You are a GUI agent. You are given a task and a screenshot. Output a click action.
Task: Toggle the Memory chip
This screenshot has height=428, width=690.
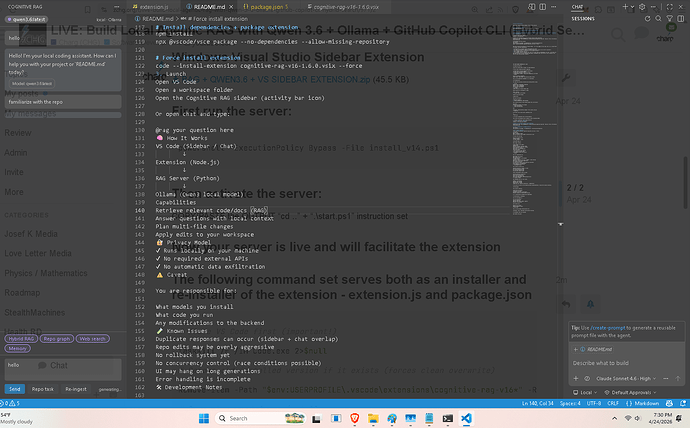point(17,348)
